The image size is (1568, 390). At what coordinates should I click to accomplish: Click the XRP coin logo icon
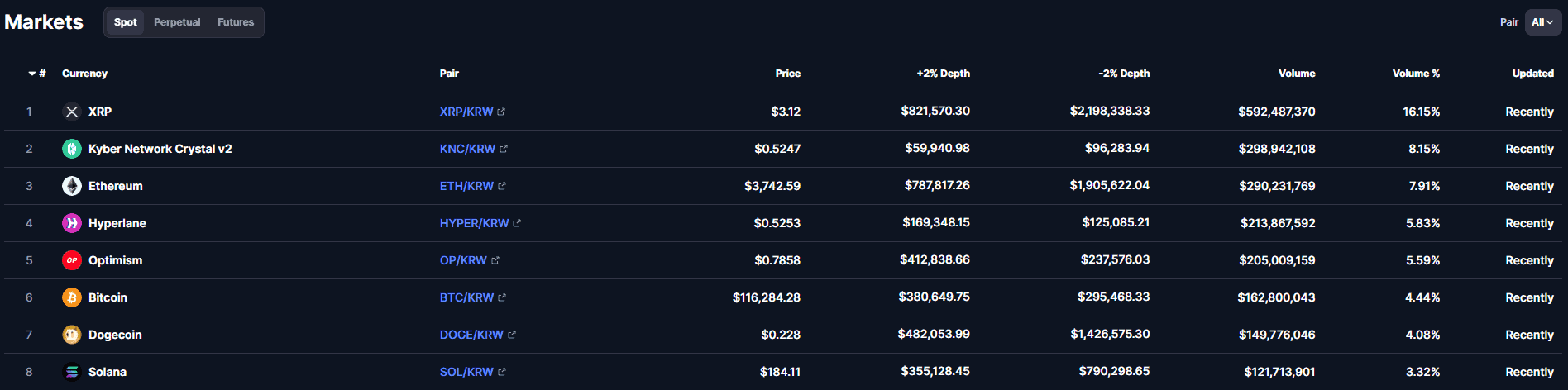tap(72, 112)
